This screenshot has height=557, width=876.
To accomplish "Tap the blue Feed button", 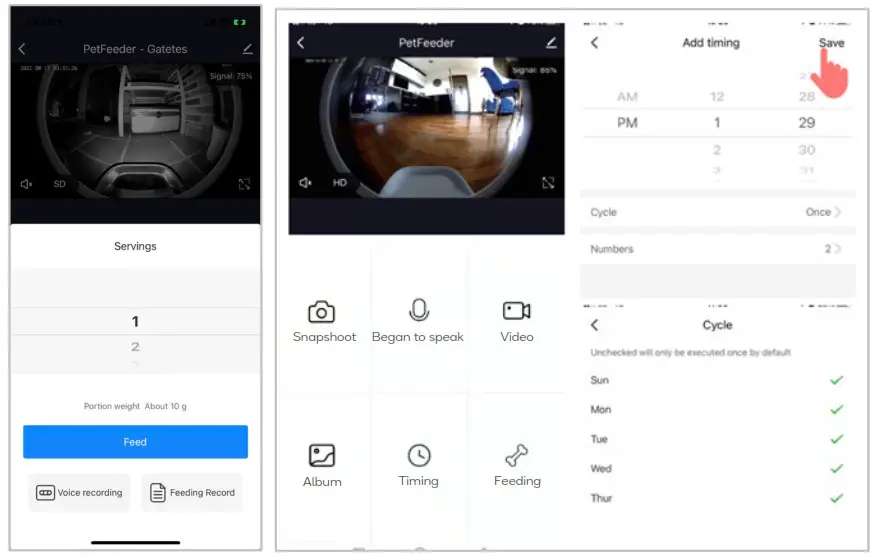I will point(135,442).
